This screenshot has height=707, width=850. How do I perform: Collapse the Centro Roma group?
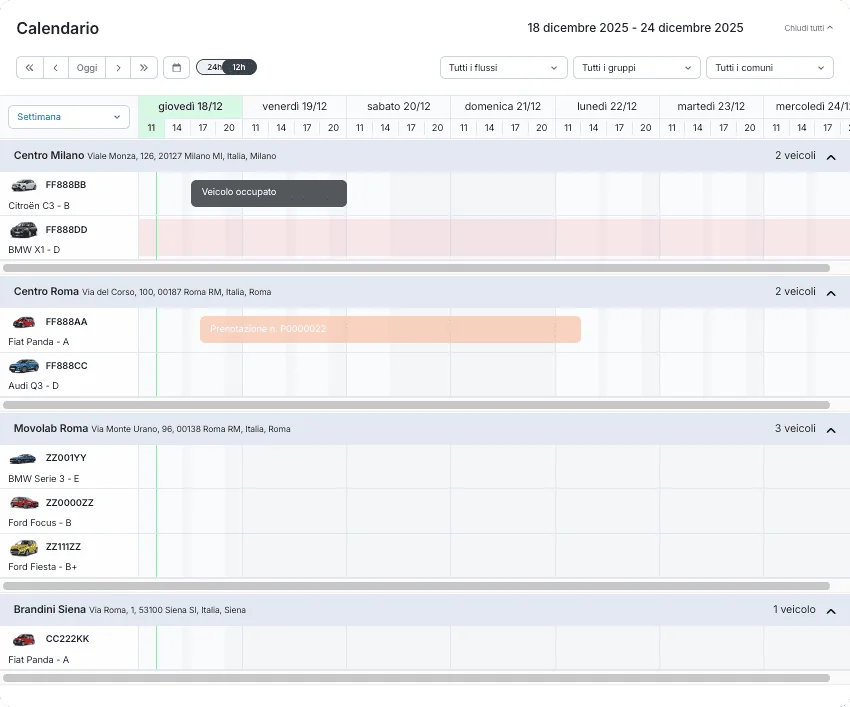pyautogui.click(x=830, y=293)
